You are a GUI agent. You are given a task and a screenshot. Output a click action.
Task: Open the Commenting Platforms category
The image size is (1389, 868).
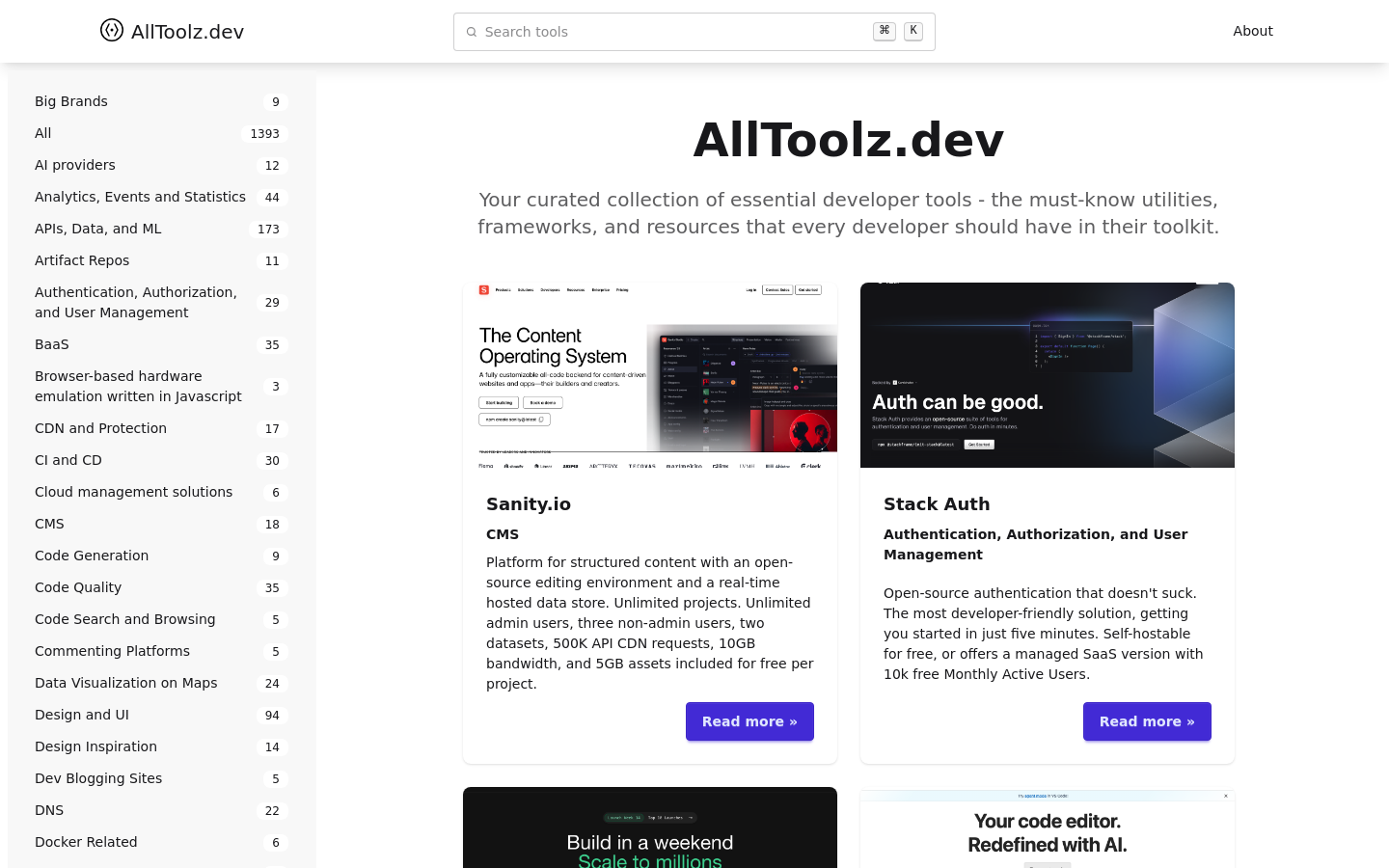point(162,651)
